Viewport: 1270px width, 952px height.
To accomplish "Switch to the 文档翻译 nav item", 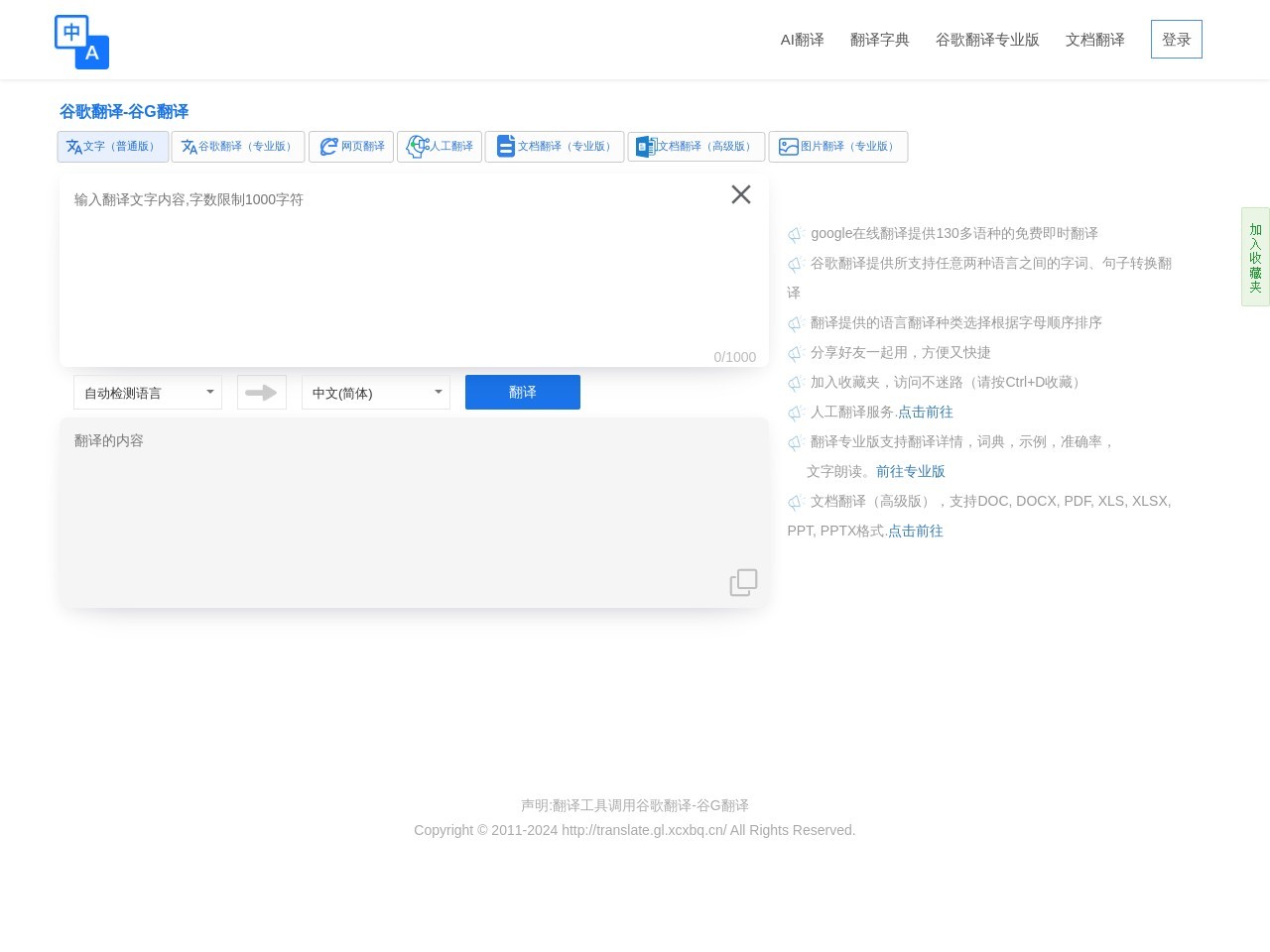I will coord(1094,40).
